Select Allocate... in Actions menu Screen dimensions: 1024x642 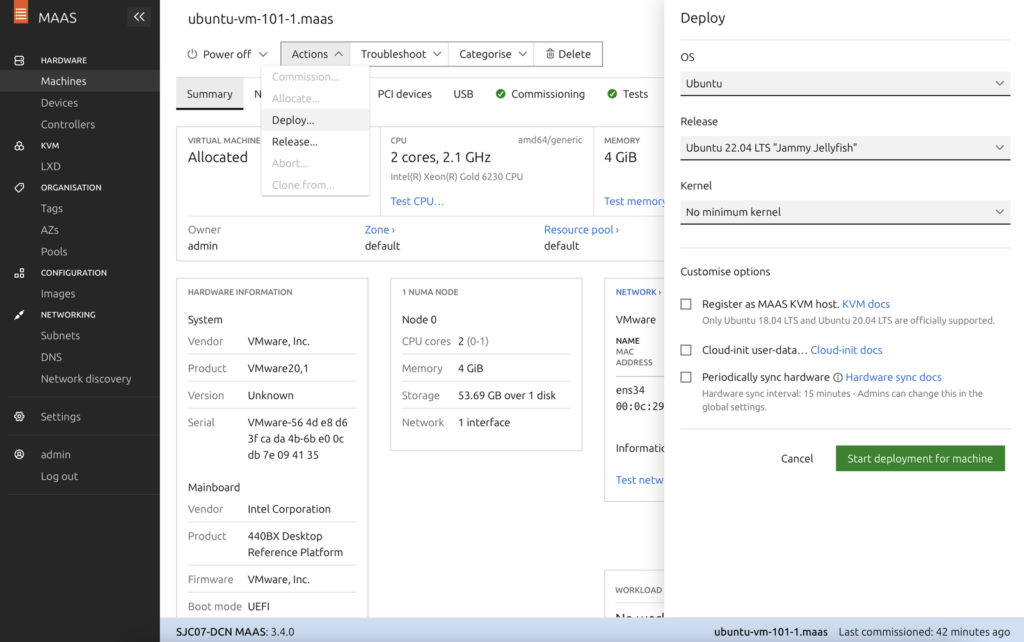[315, 99]
